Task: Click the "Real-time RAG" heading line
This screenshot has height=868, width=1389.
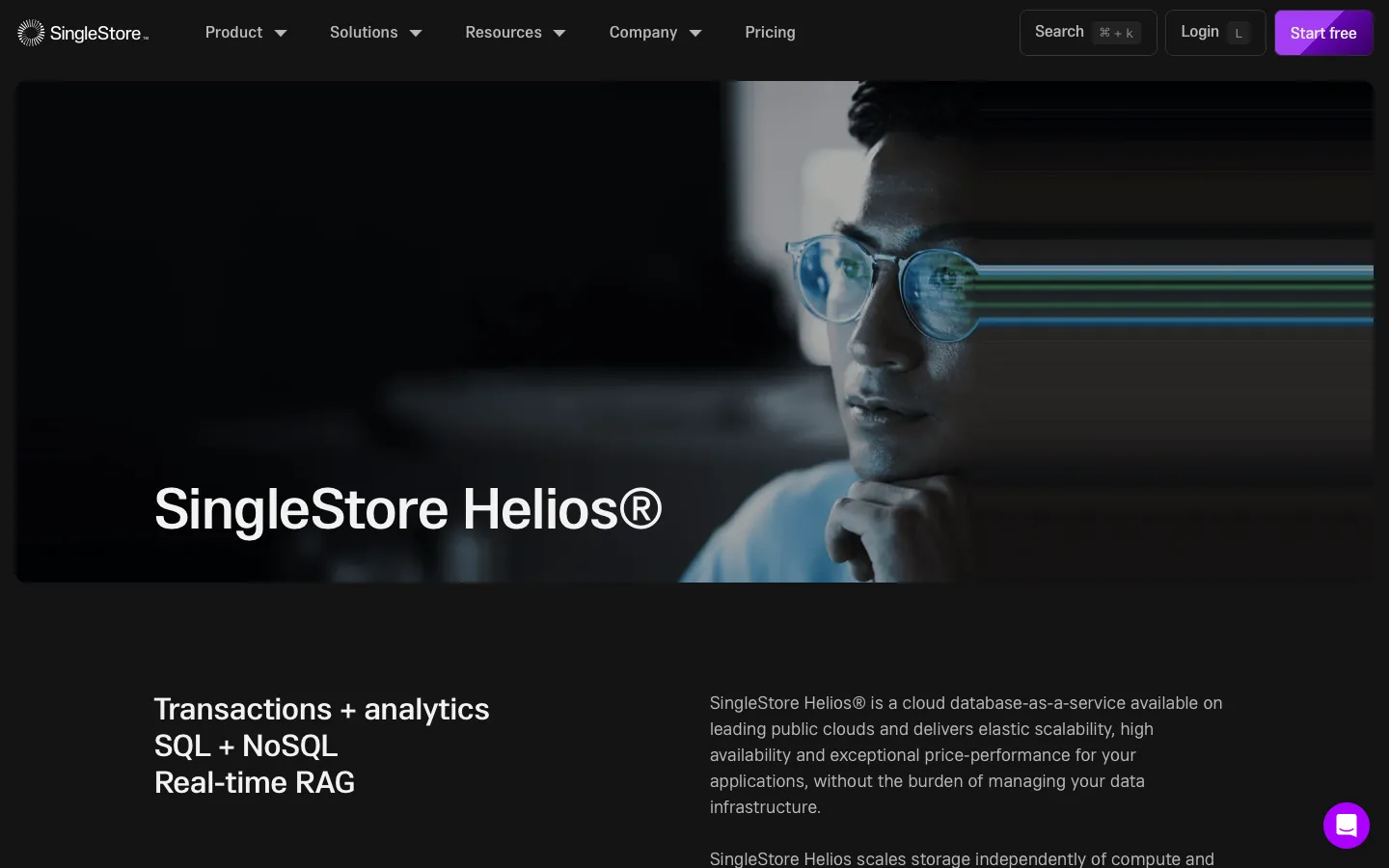Action: click(x=255, y=782)
